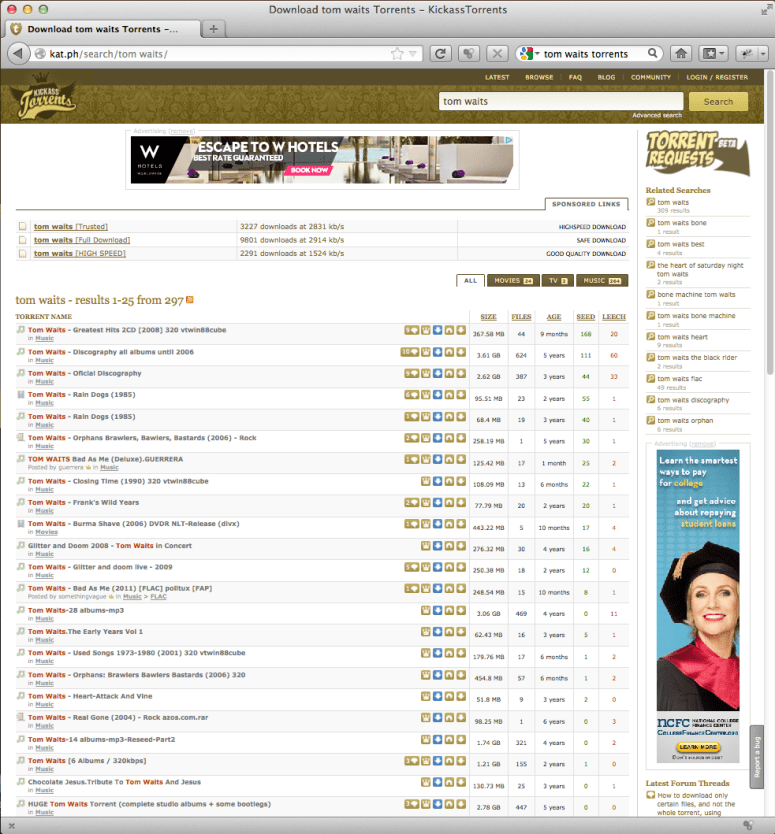Open the Browse menu item in the top navigation
775x834 pixels.
(539, 77)
